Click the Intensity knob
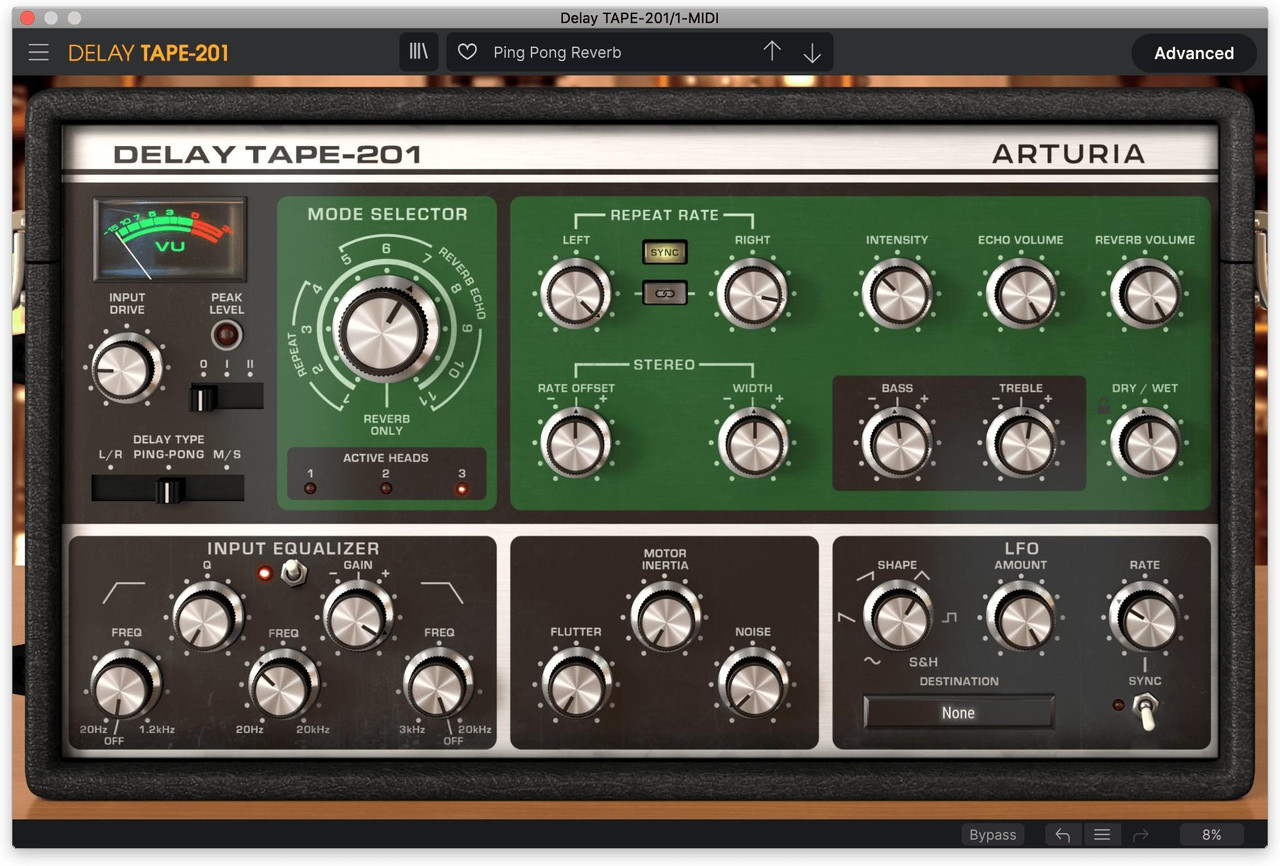Image resolution: width=1280 pixels, height=866 pixels. [x=896, y=295]
